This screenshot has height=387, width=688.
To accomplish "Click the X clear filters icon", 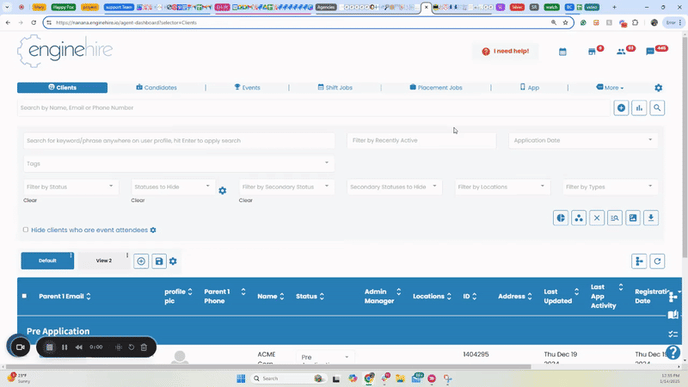I will click(x=597, y=218).
